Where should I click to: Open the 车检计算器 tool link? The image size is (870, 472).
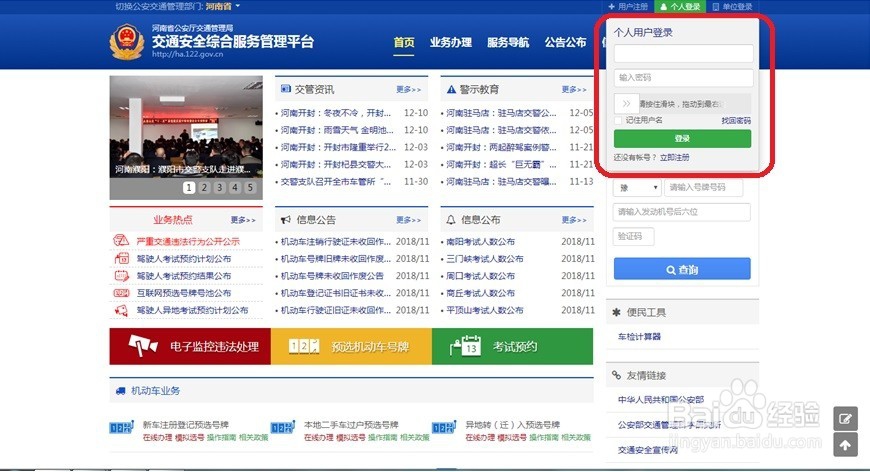pyautogui.click(x=639, y=337)
